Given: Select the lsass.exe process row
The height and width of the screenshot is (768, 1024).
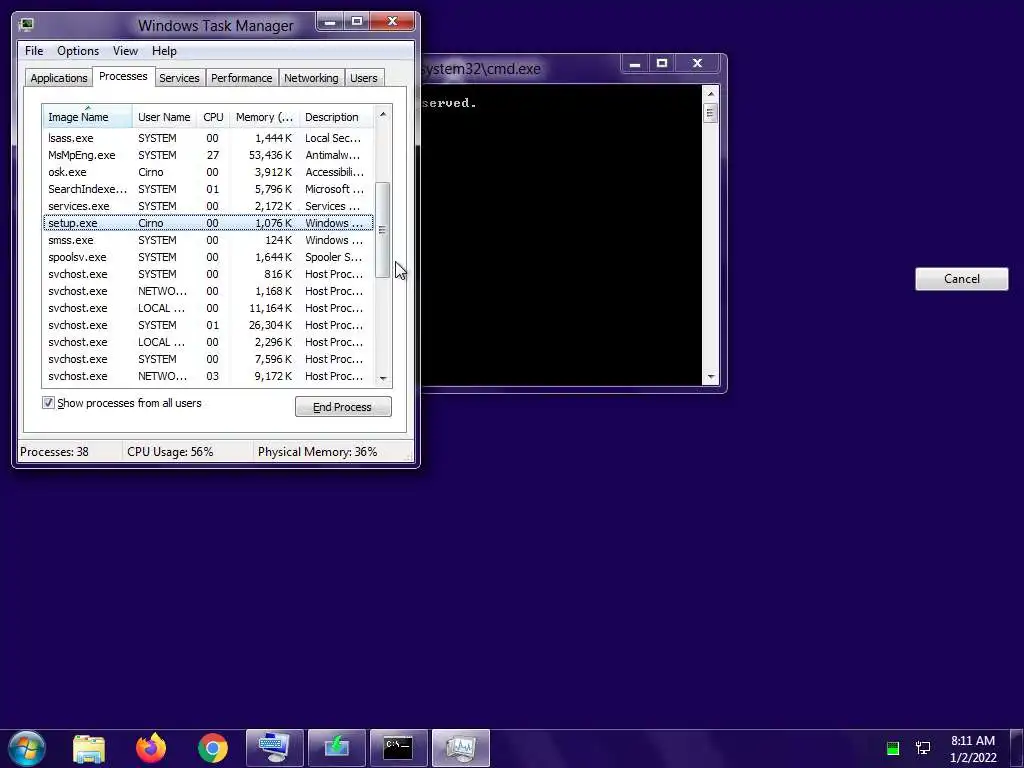Looking at the screenshot, I should pyautogui.click(x=208, y=138).
